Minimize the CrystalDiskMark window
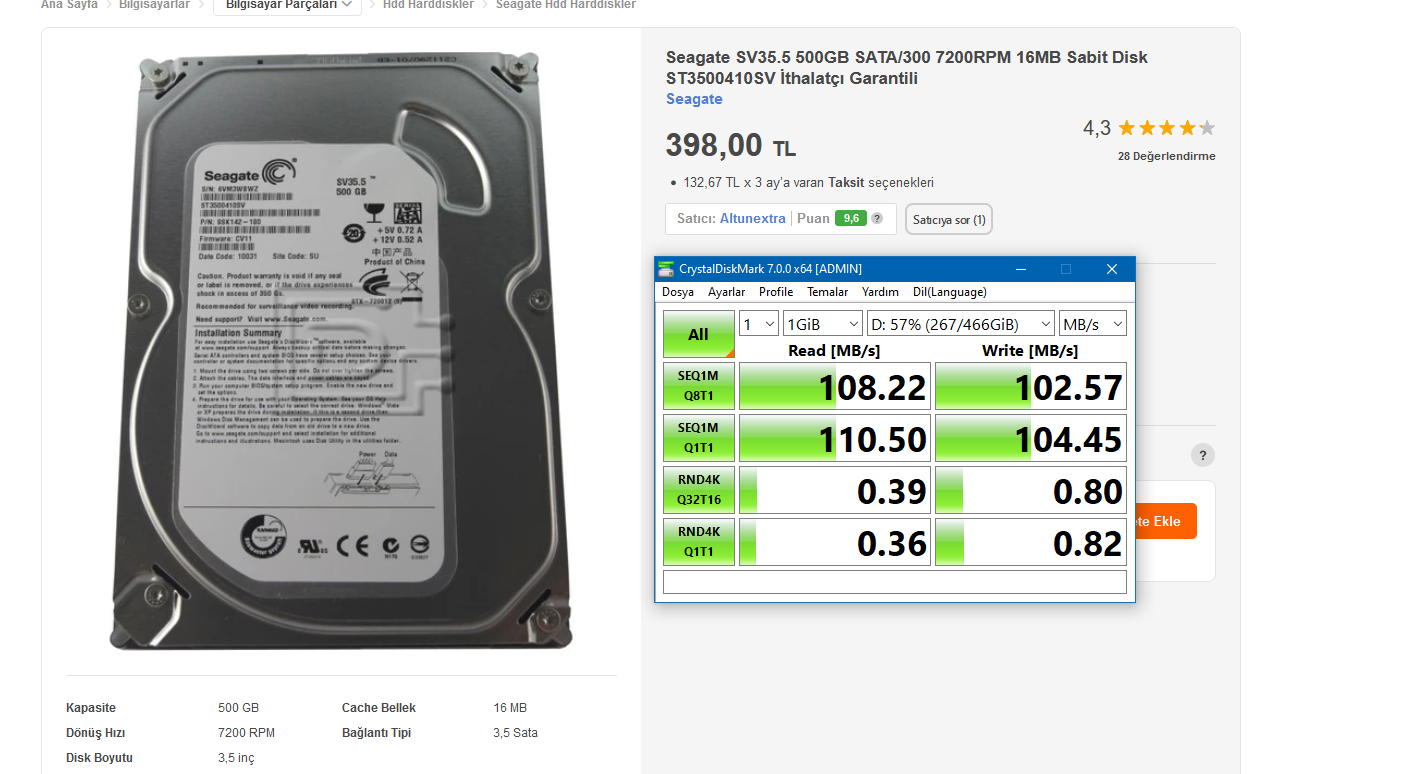The image size is (1406, 774). [1021, 268]
